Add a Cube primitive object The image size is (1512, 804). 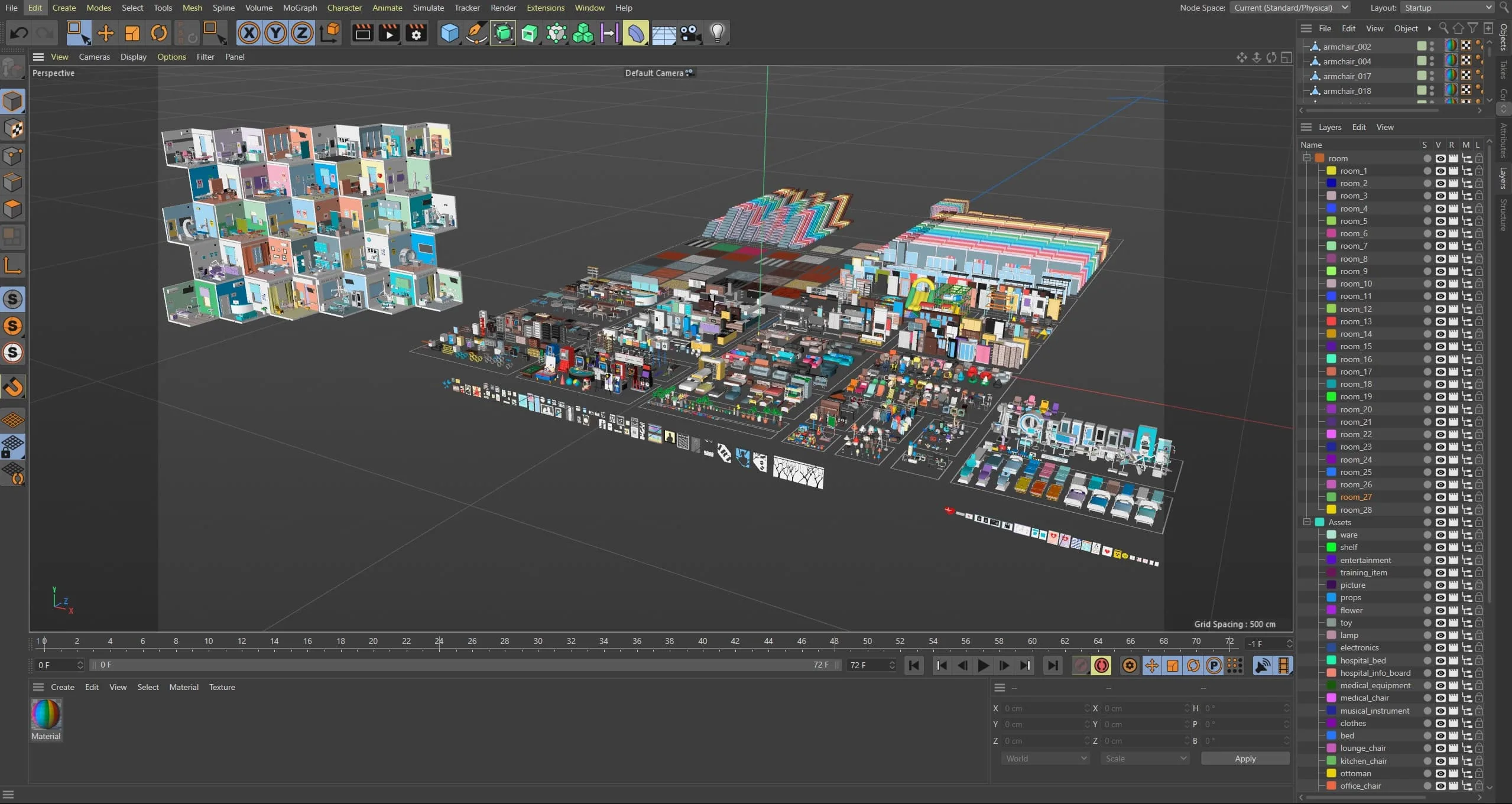pyautogui.click(x=449, y=32)
